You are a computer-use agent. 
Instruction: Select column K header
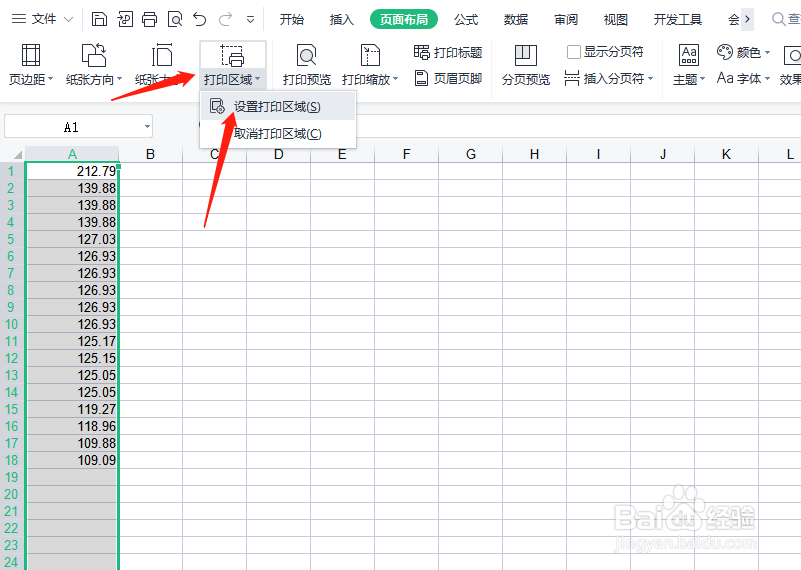coord(726,154)
